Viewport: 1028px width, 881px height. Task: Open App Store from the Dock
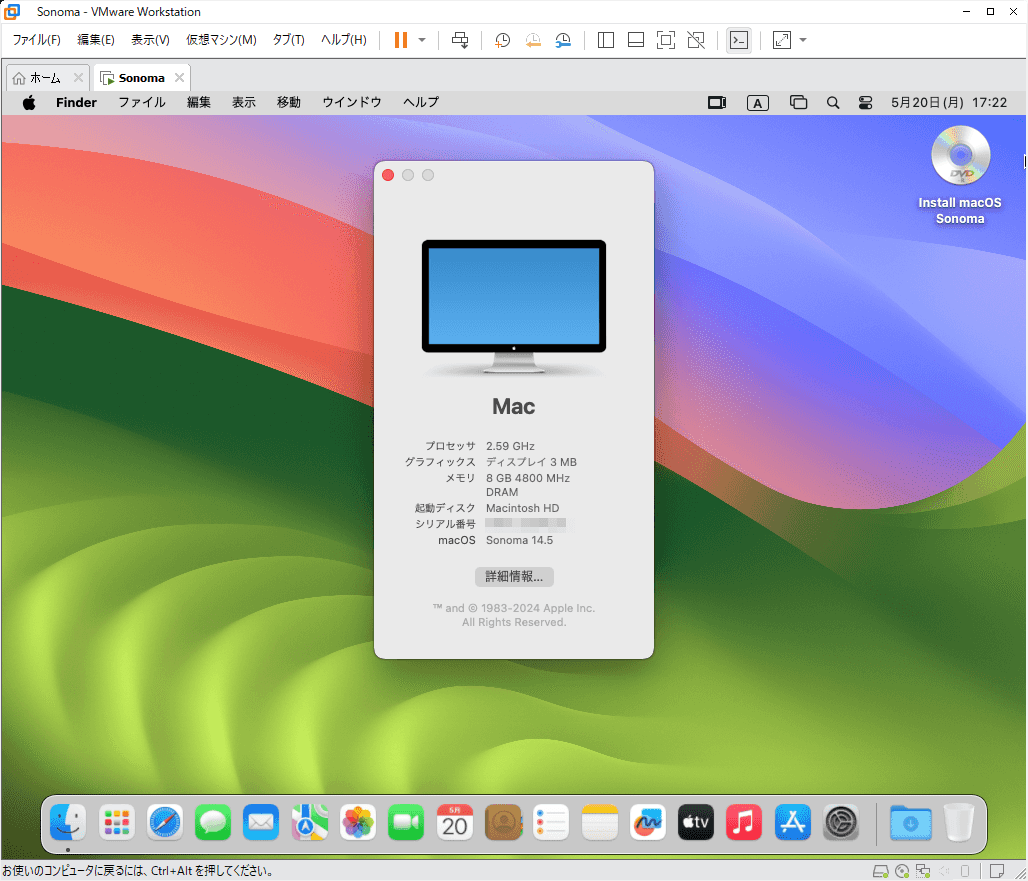coord(793,822)
